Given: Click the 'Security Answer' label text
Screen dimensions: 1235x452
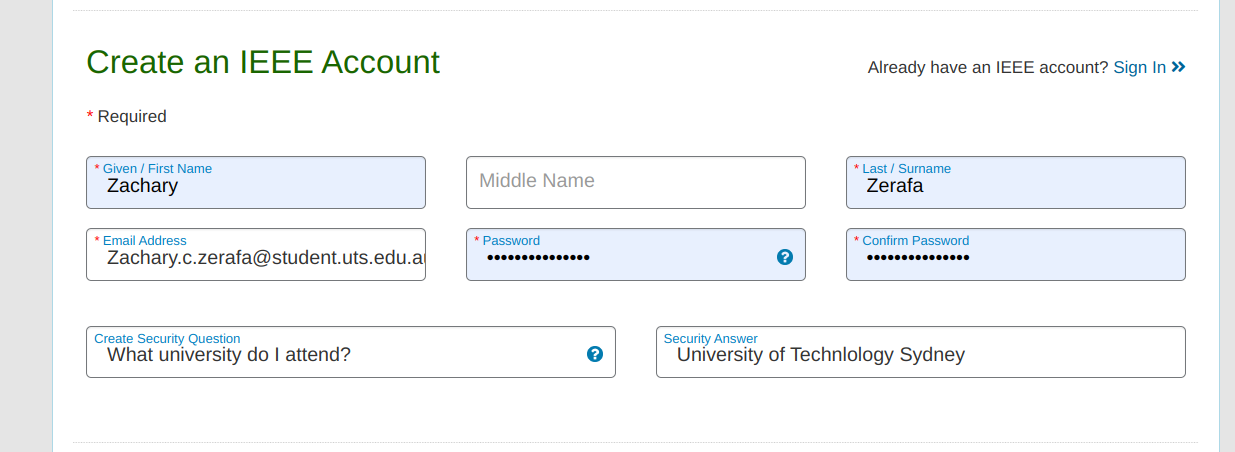Looking at the screenshot, I should coord(710,339).
